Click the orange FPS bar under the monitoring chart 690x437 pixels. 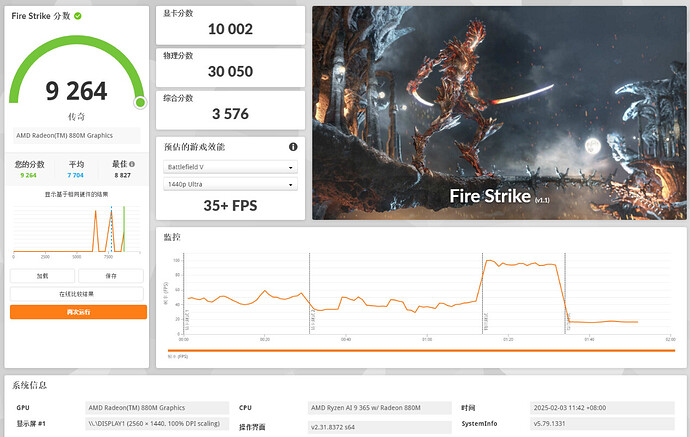[421, 351]
